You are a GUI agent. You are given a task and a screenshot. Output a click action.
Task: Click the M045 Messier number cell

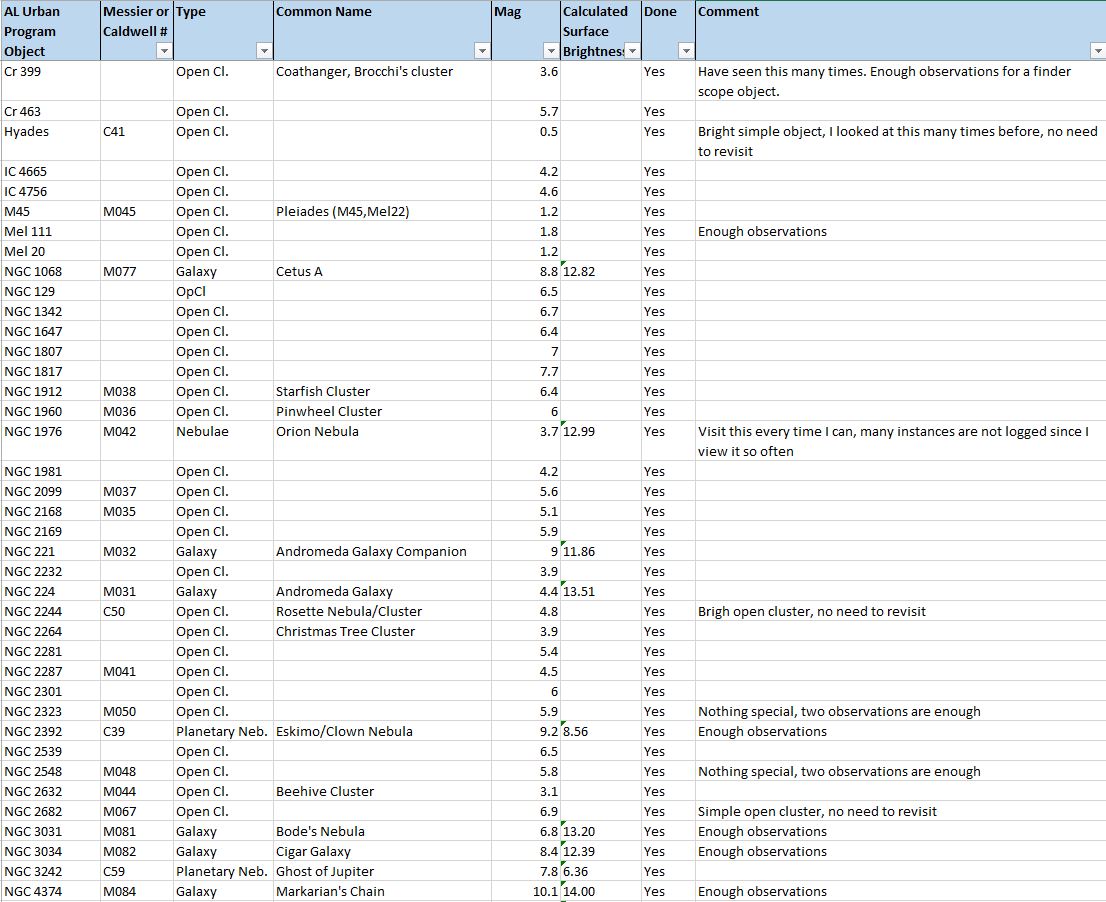point(136,212)
